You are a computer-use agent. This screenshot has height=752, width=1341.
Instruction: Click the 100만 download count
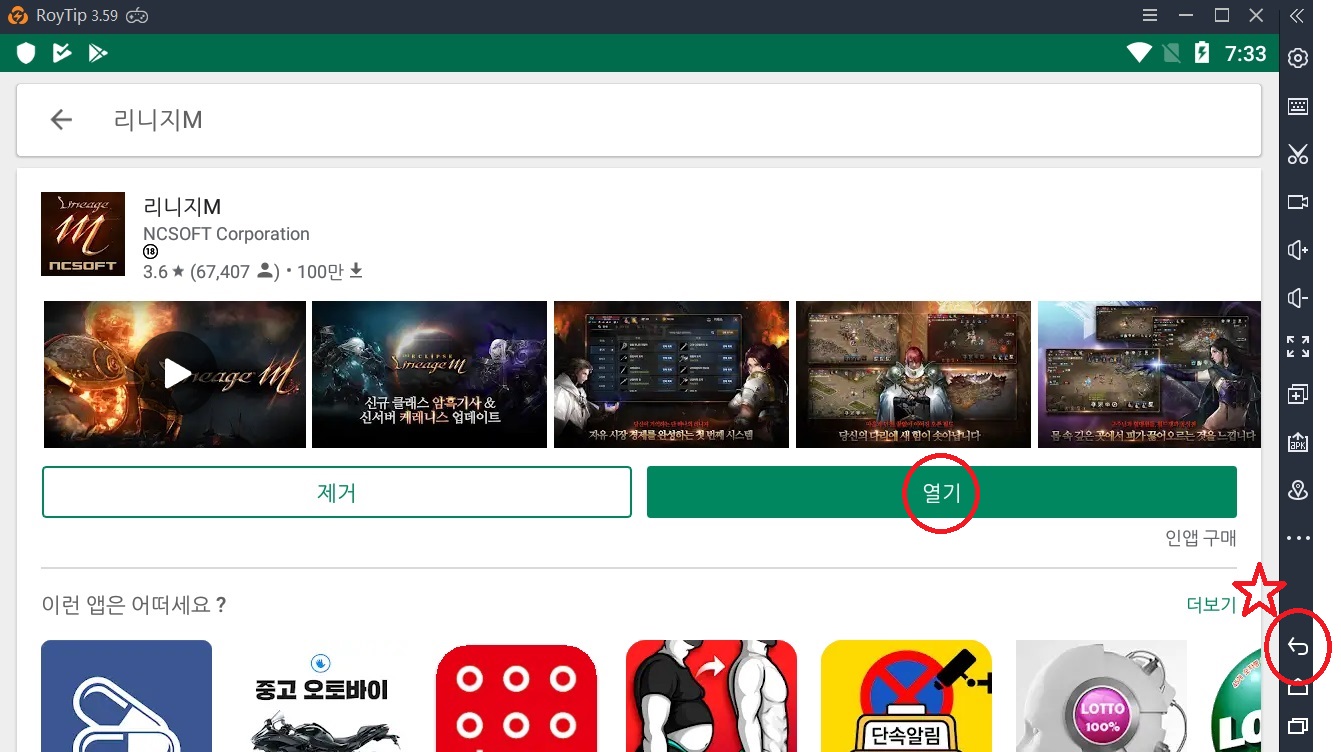coord(329,272)
